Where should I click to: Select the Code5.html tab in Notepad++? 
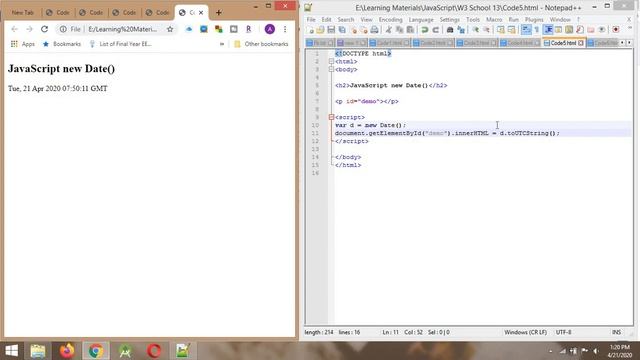coord(563,43)
